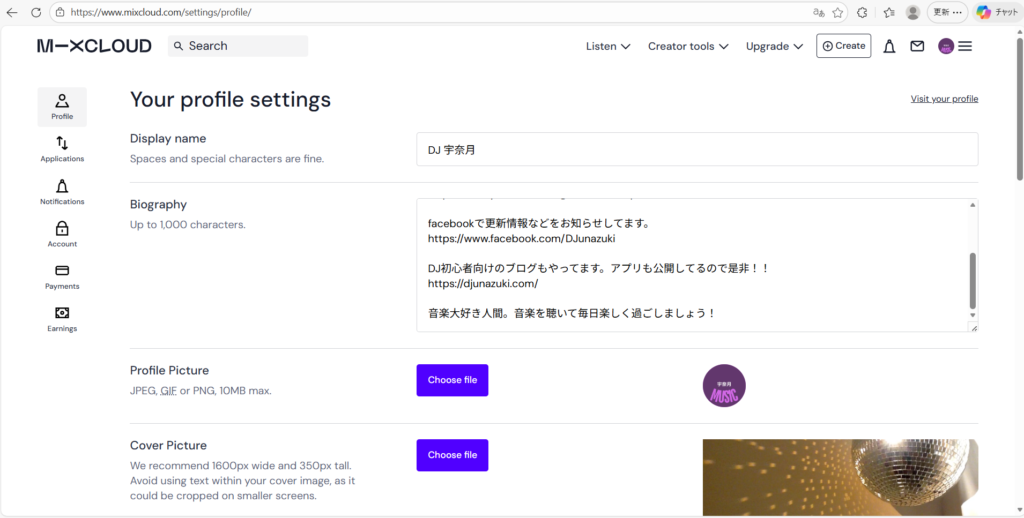The height and width of the screenshot is (518, 1024).
Task: Open the hamburger menu beside avatar
Action: click(965, 46)
